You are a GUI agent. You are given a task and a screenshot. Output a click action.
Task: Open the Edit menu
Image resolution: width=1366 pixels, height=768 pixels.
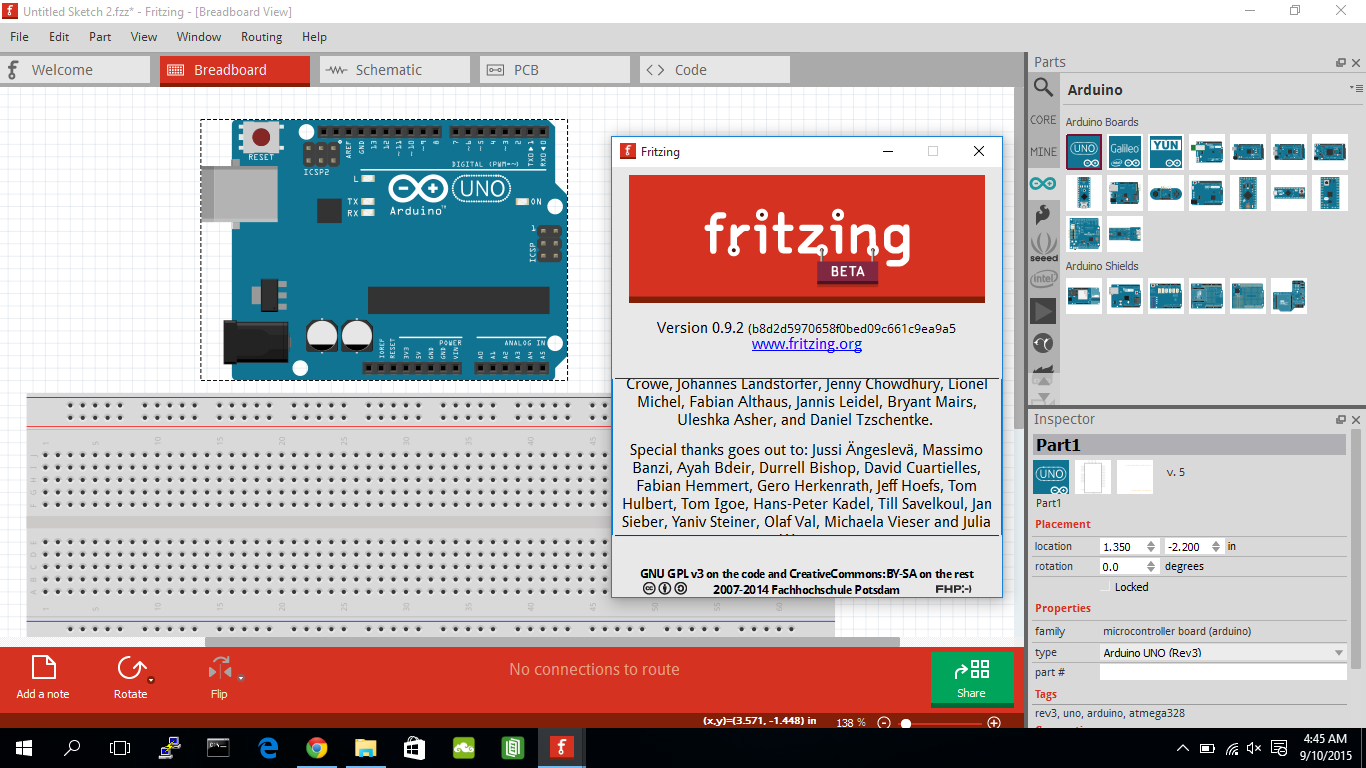59,37
